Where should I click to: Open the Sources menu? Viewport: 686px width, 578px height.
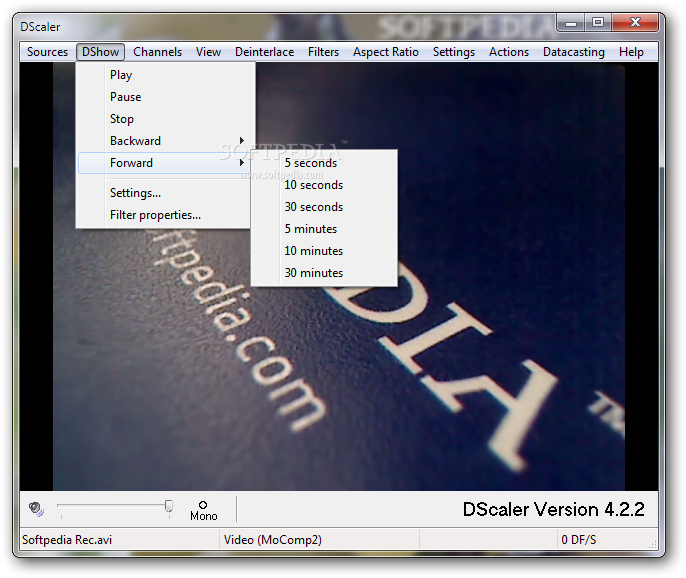point(47,52)
